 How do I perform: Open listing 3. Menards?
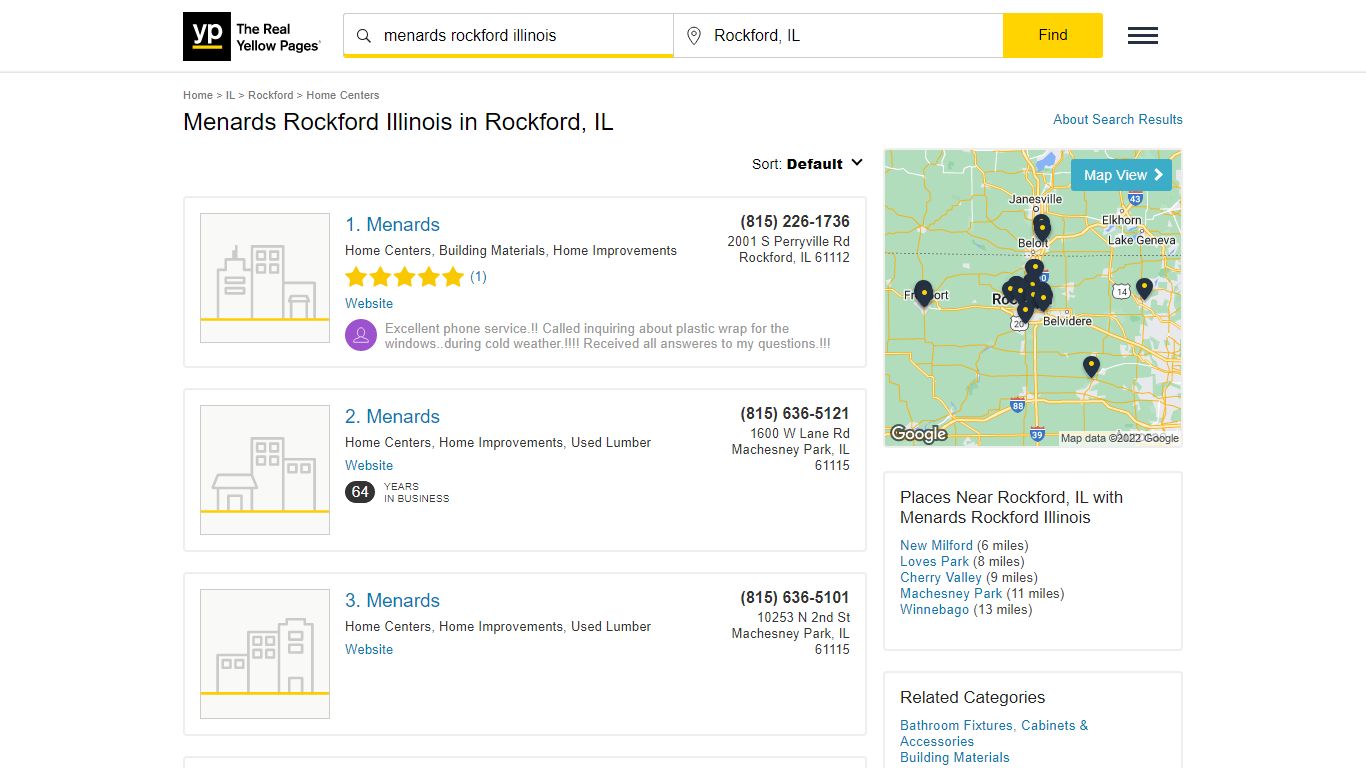point(392,601)
